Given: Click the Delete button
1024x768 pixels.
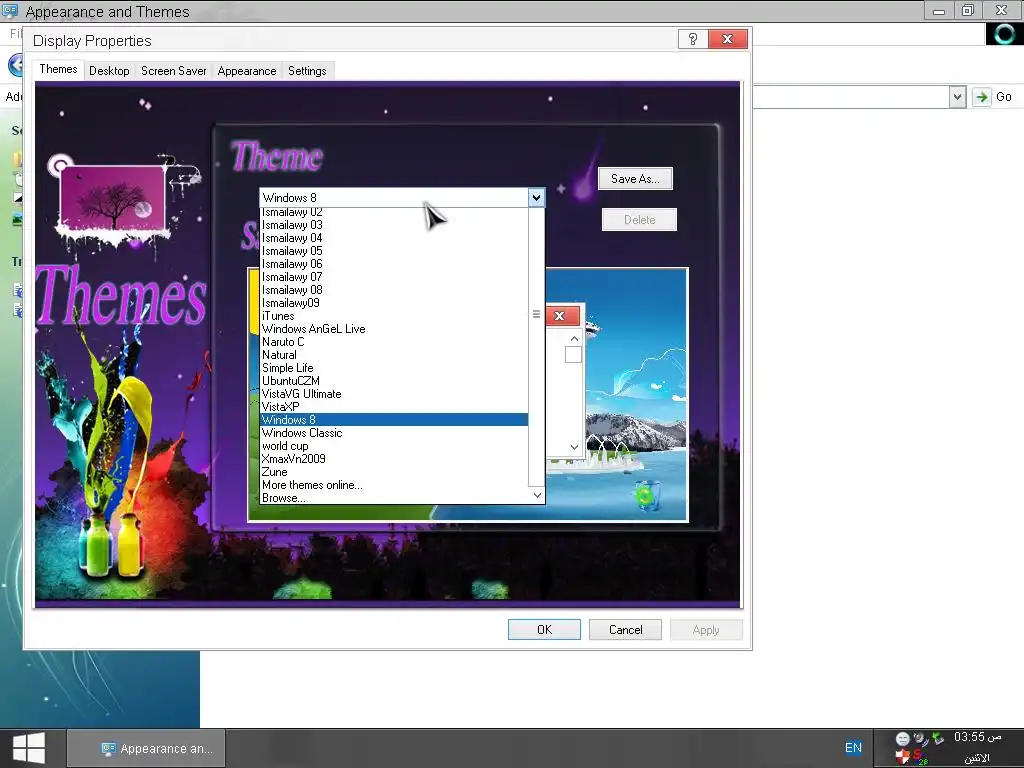Looking at the screenshot, I should click(639, 219).
